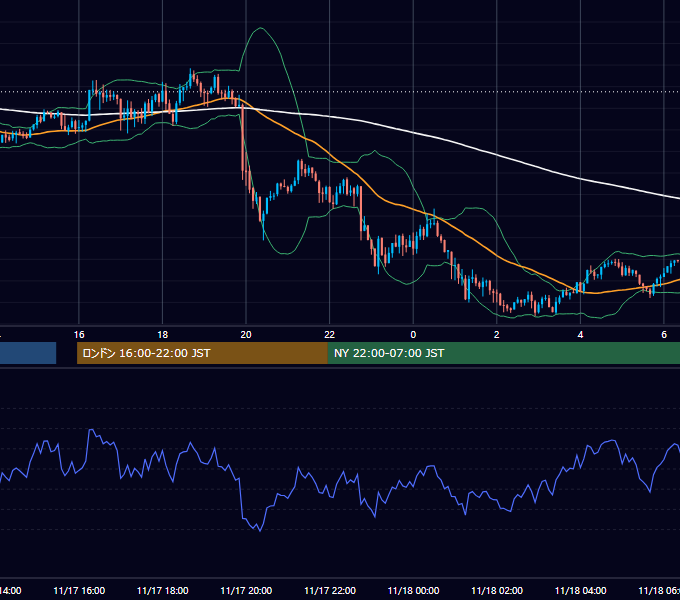Click the 11/18 04:00 date label
The width and height of the screenshot is (680, 600).
point(581,590)
